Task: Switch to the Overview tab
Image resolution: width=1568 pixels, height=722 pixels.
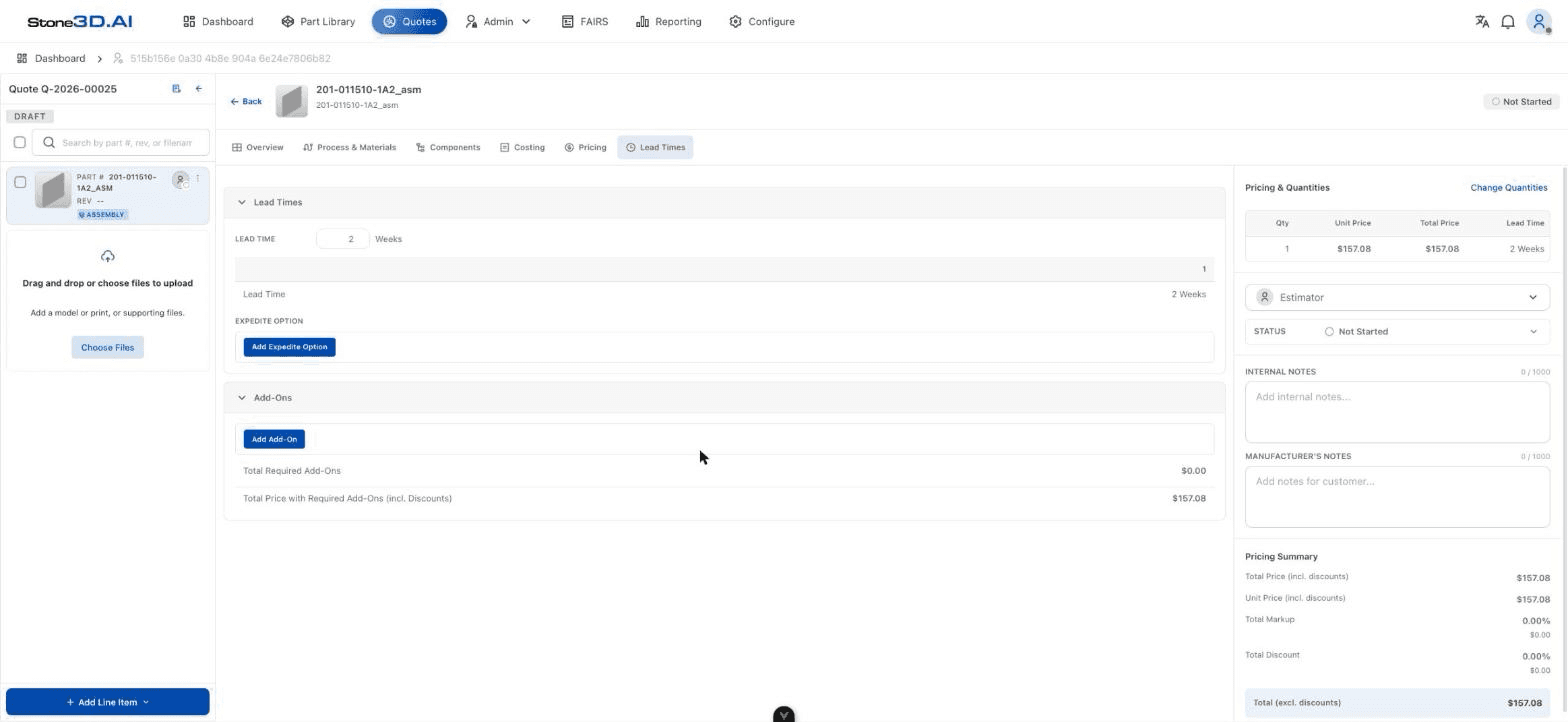Action: point(258,147)
